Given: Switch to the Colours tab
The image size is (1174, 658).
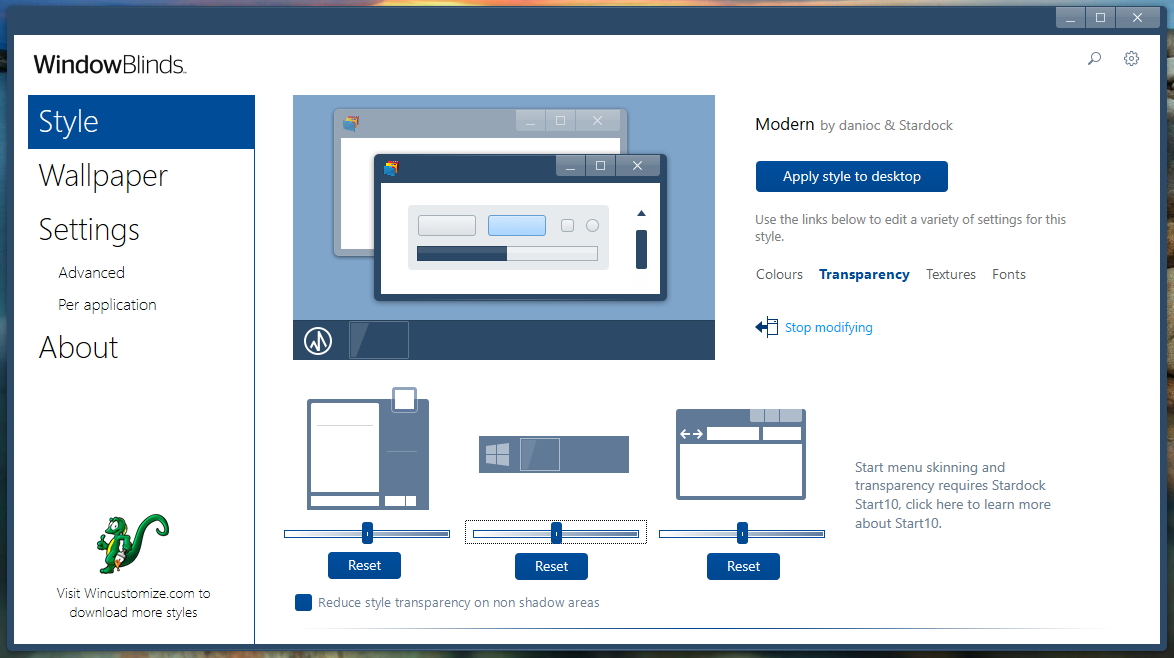Looking at the screenshot, I should tap(779, 275).
